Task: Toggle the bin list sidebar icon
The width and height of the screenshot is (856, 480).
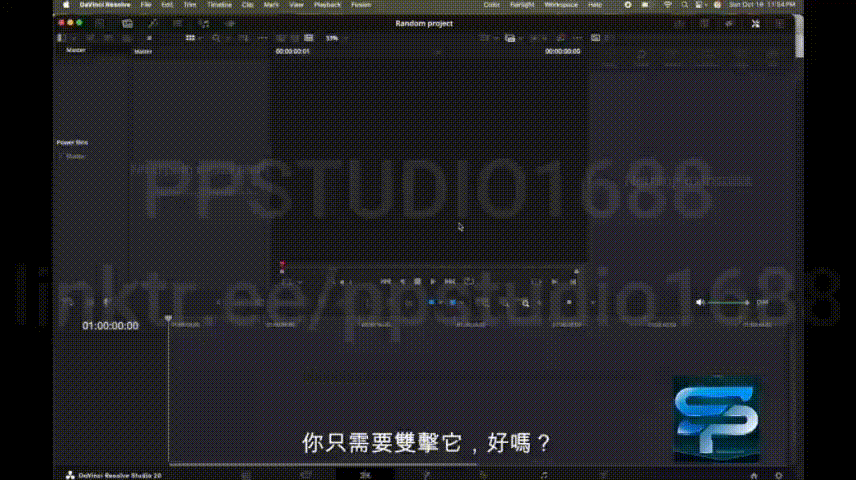Action: (x=62, y=38)
